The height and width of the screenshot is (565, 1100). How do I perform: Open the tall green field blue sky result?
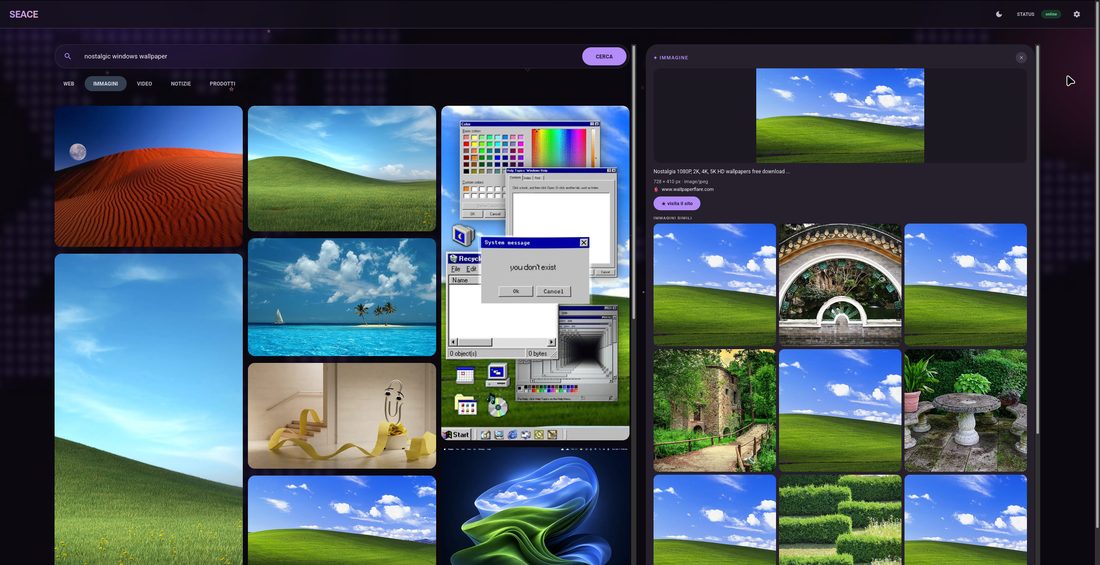(149, 409)
